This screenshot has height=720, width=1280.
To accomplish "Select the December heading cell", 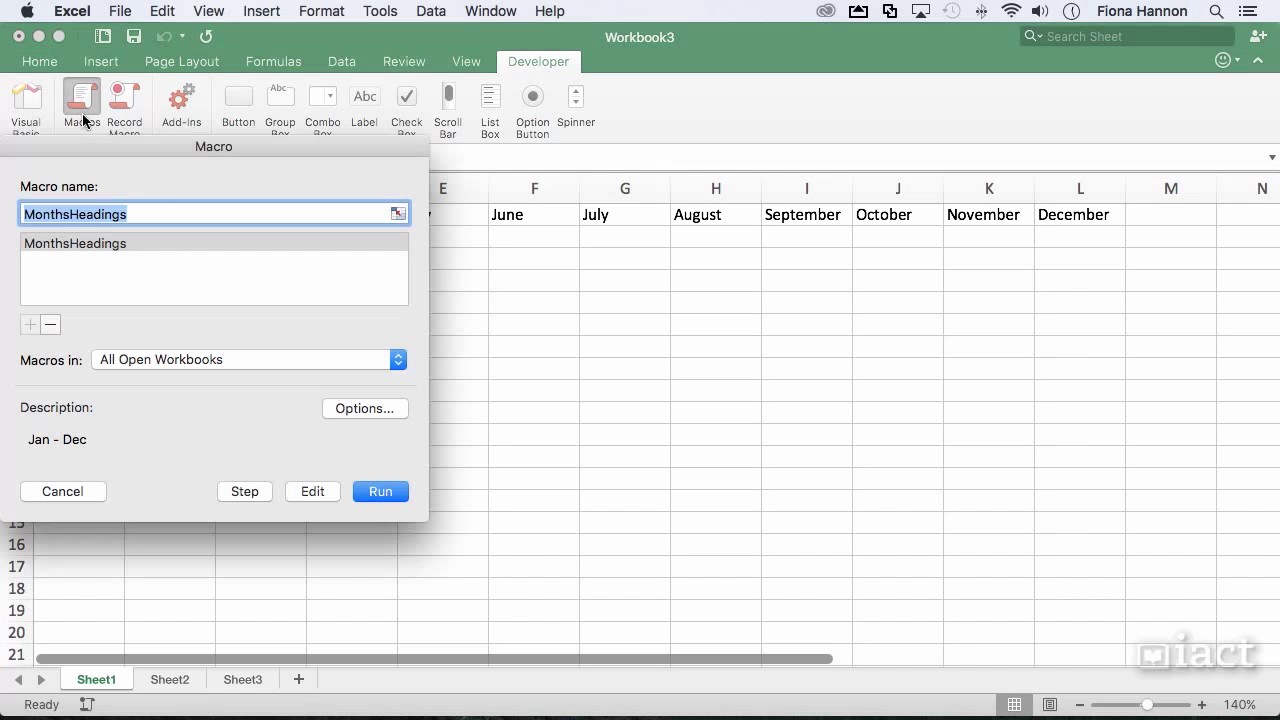I will [1080, 214].
